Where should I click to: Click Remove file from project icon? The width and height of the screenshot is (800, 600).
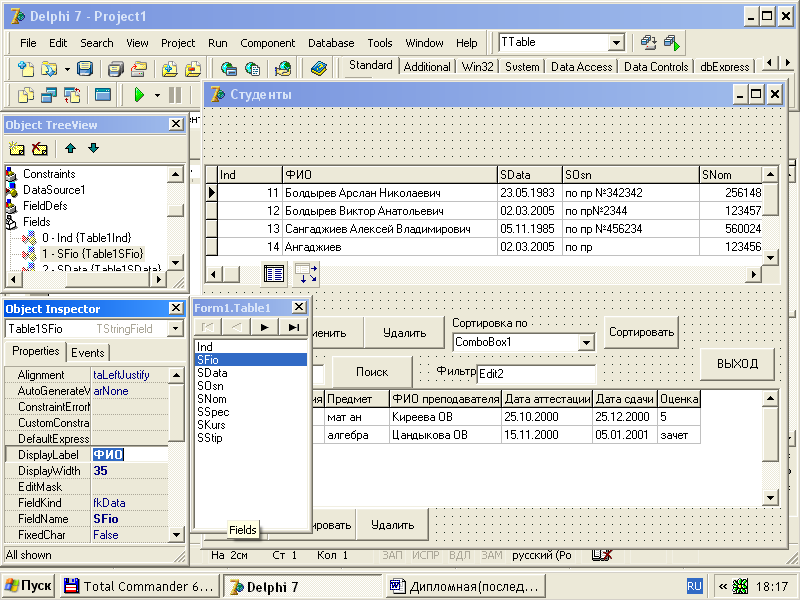[193, 68]
